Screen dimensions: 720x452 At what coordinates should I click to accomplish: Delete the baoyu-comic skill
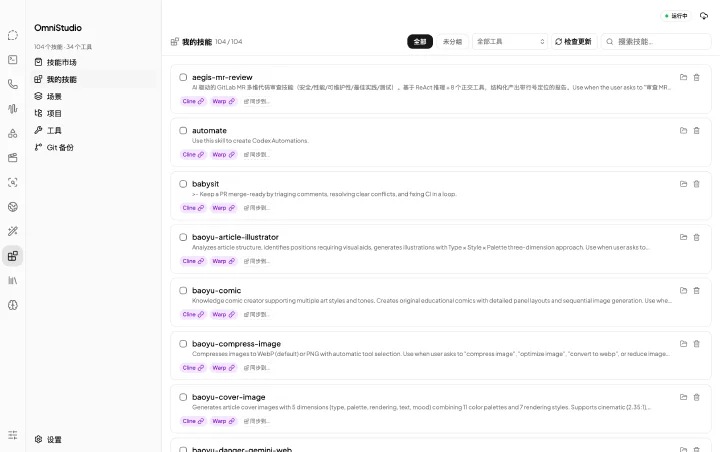pos(697,290)
